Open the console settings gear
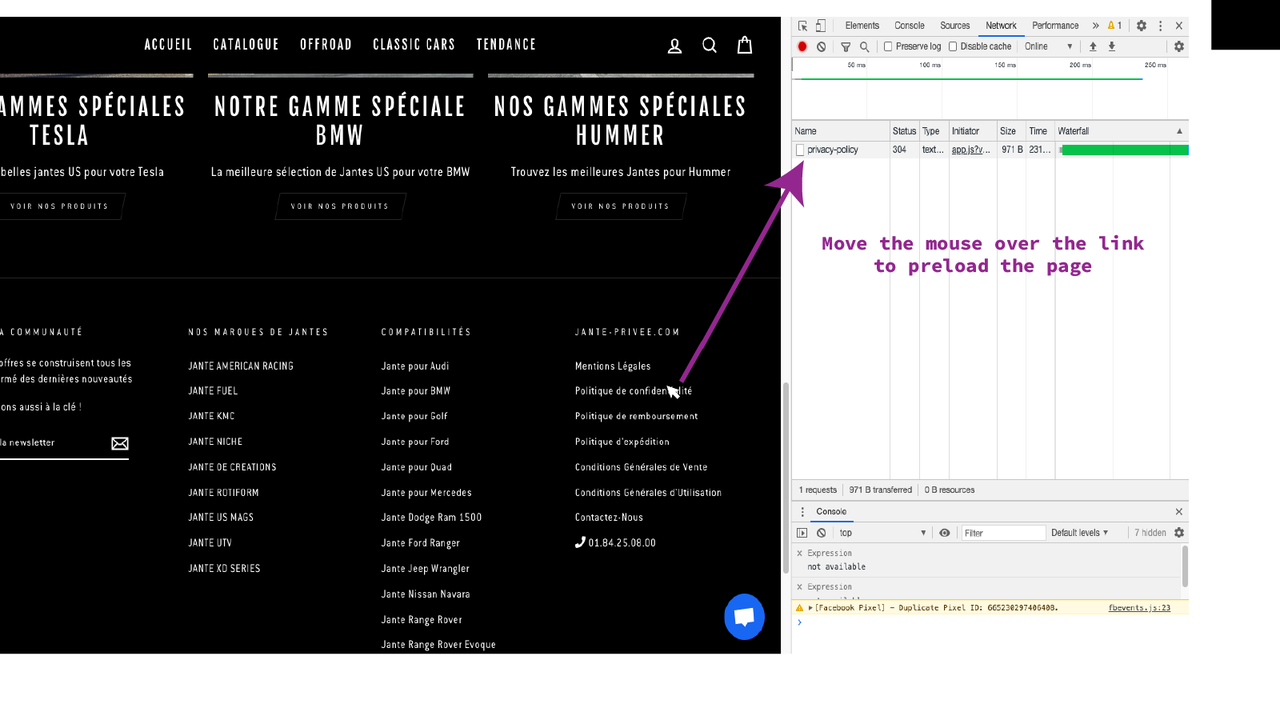The height and width of the screenshot is (720, 1280). [1179, 533]
